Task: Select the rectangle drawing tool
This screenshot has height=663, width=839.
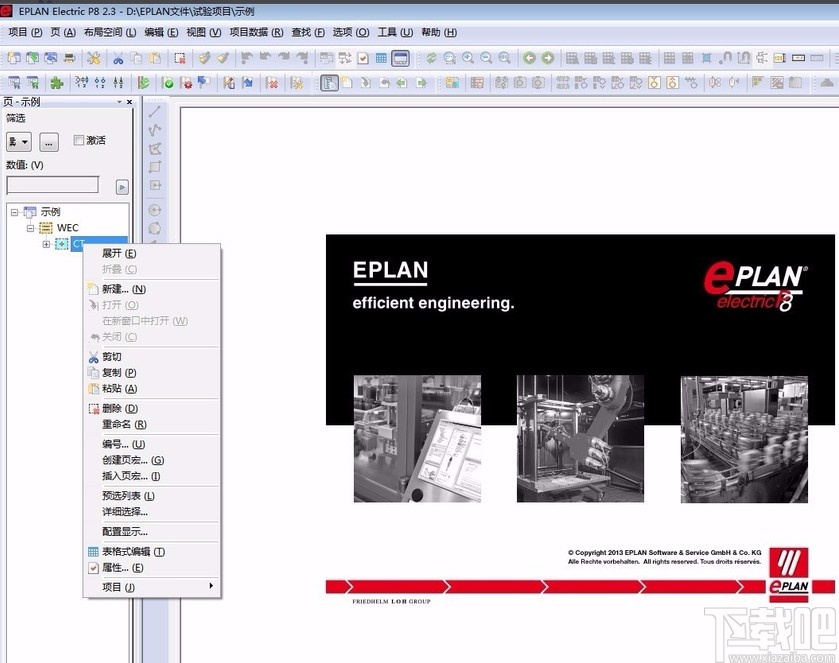Action: point(155,167)
